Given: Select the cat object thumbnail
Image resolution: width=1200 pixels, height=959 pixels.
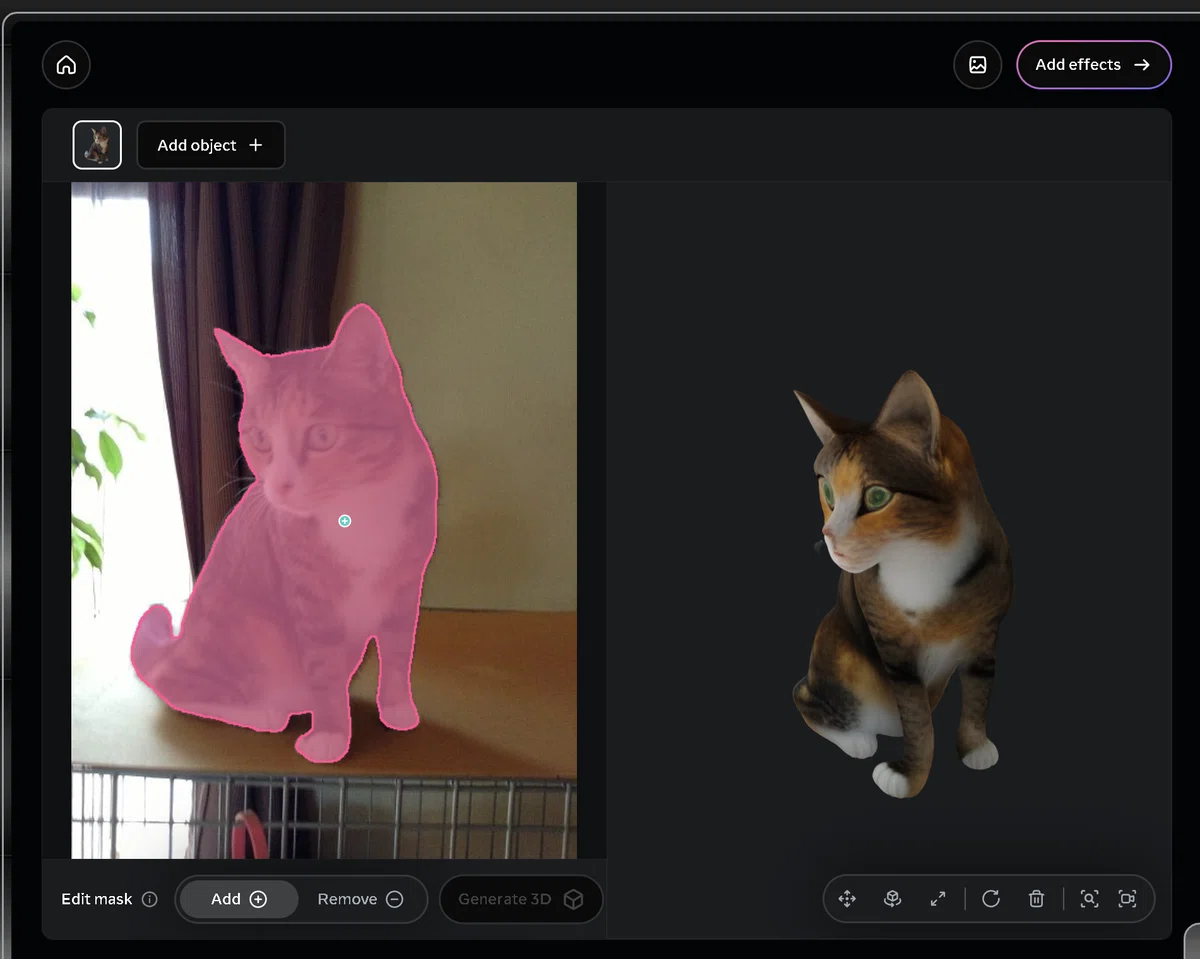Looking at the screenshot, I should (97, 145).
